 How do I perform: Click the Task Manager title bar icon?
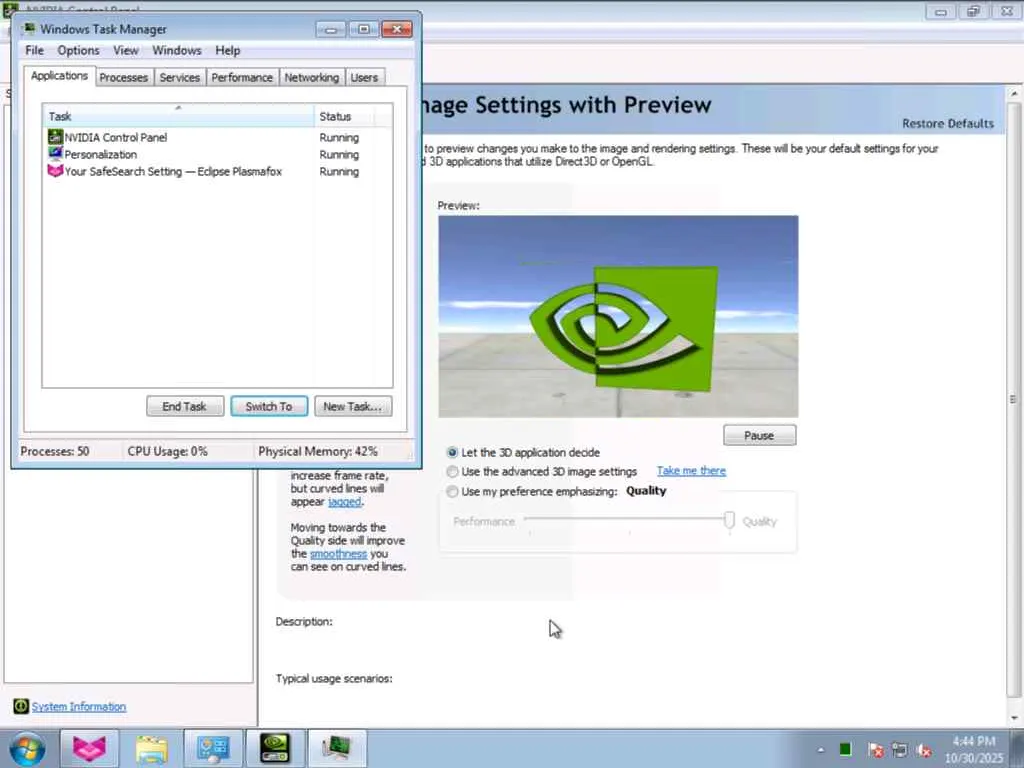[x=29, y=29]
